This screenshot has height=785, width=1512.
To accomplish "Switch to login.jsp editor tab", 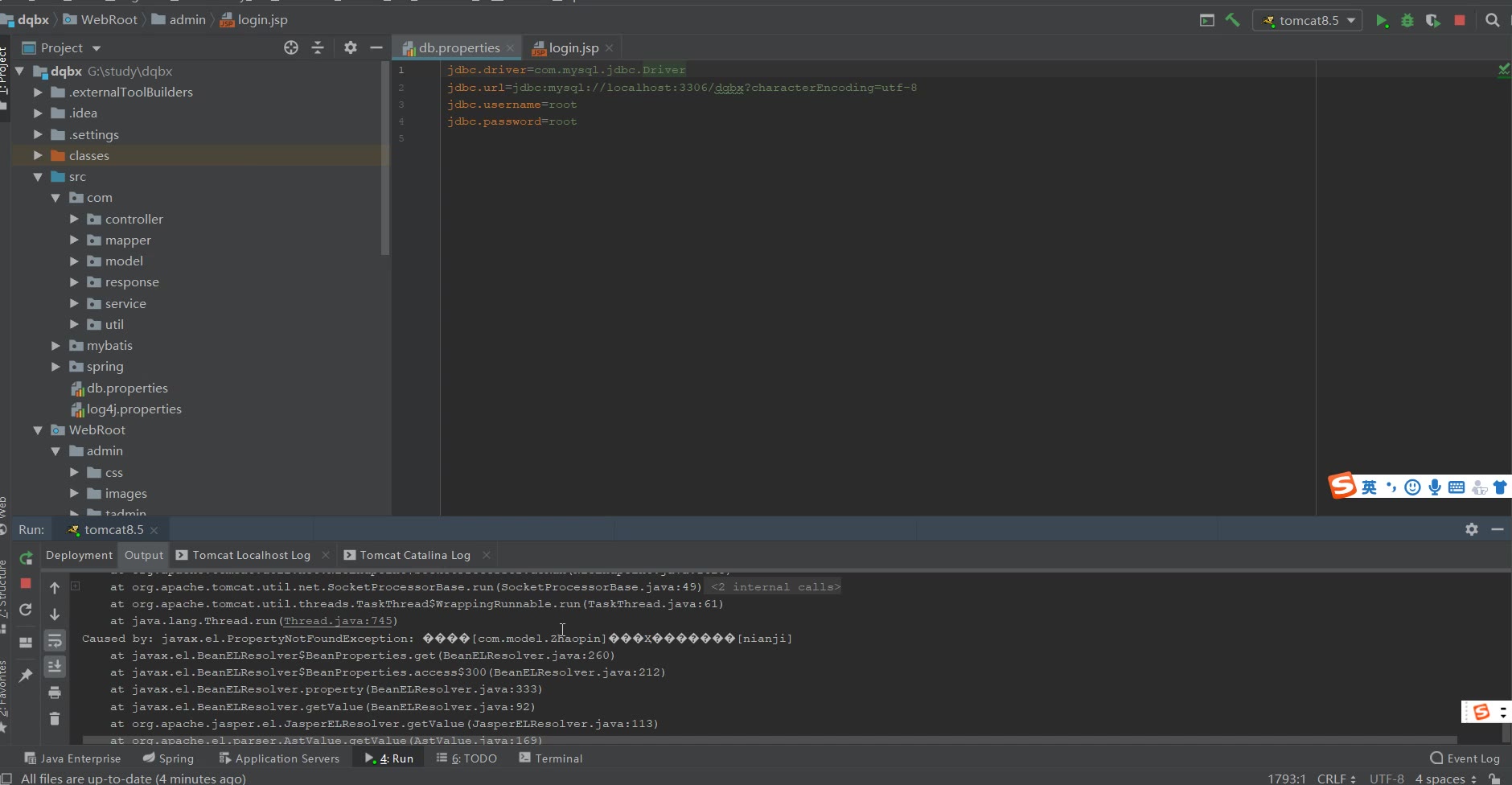I will pyautogui.click(x=573, y=48).
